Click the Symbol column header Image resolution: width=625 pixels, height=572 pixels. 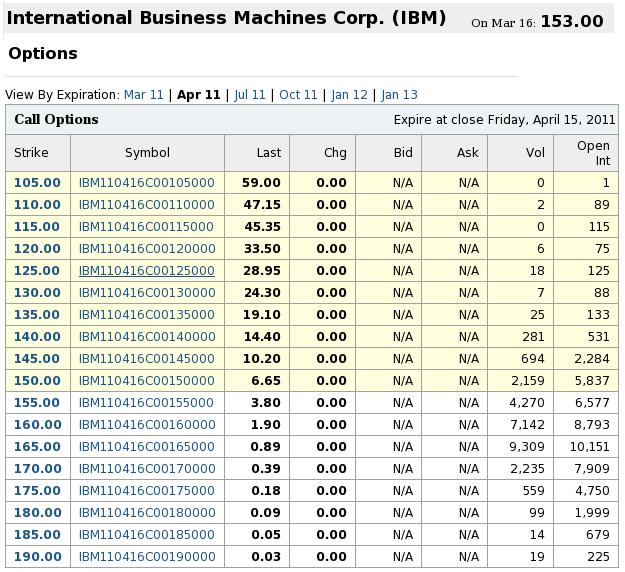click(x=147, y=153)
